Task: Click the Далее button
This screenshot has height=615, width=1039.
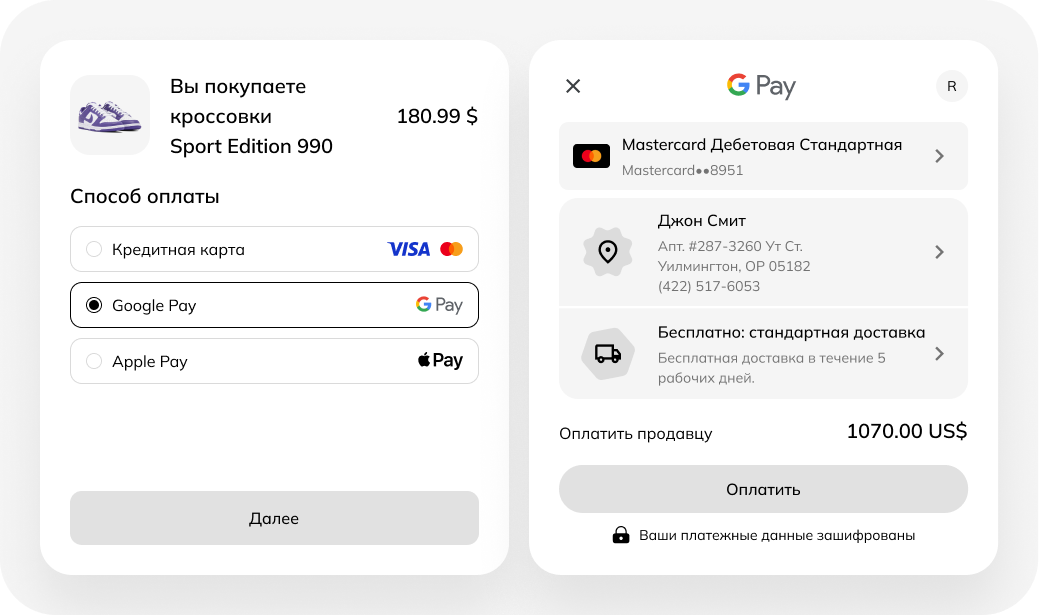Action: coord(274,518)
